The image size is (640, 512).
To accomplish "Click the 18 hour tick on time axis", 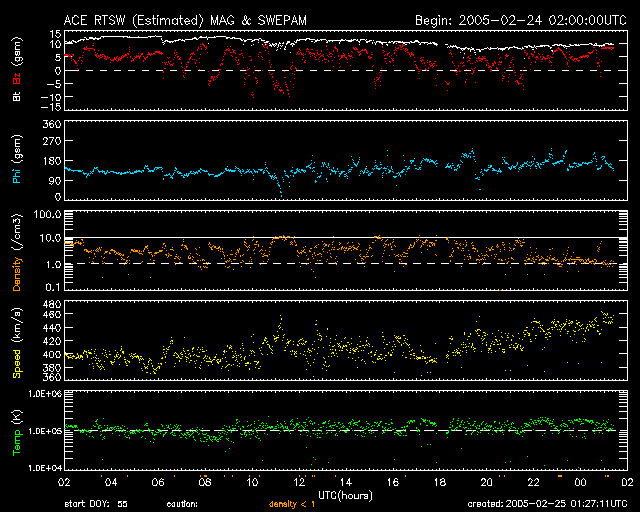I will 439,482.
